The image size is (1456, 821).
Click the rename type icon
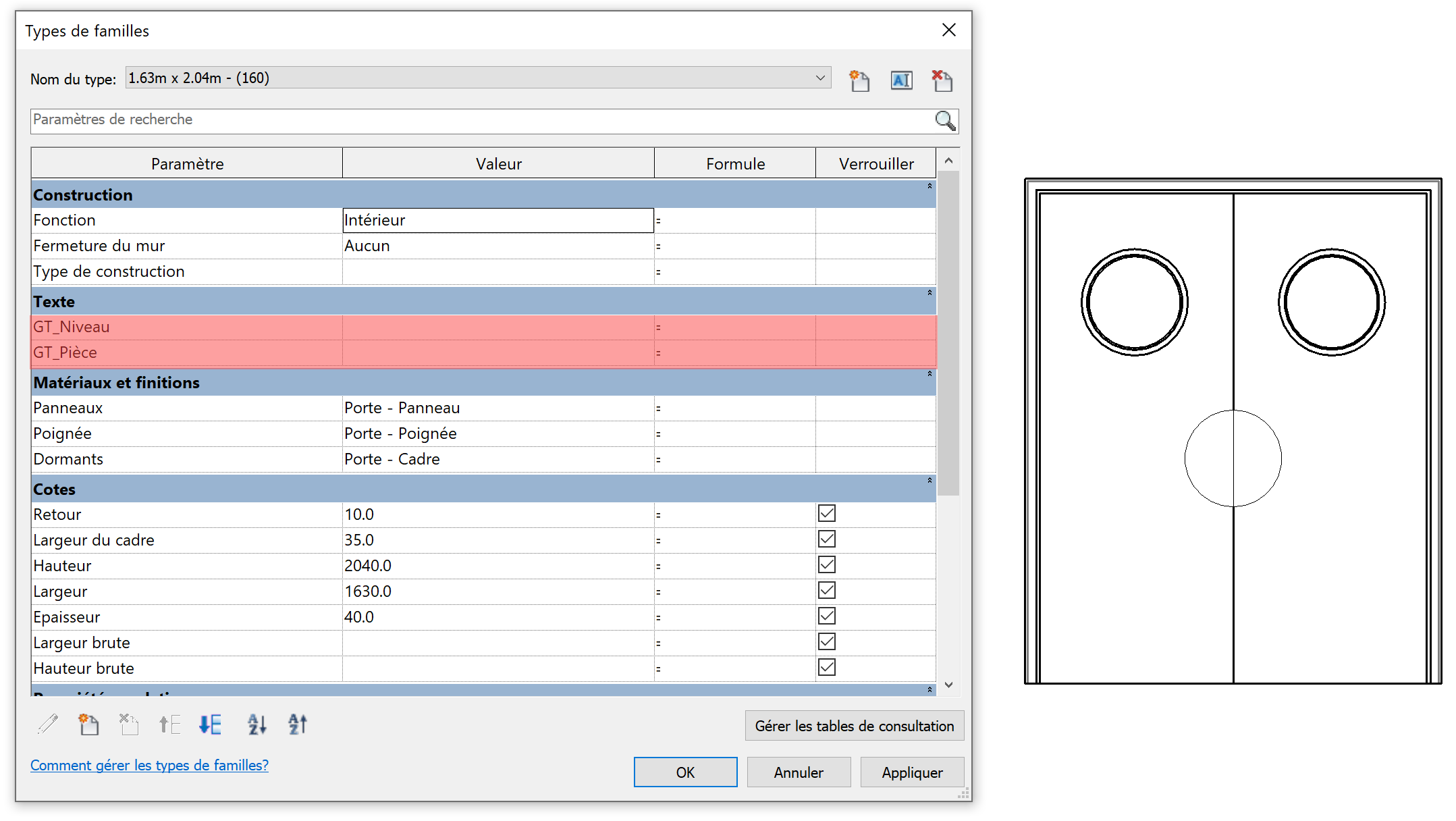(x=901, y=80)
